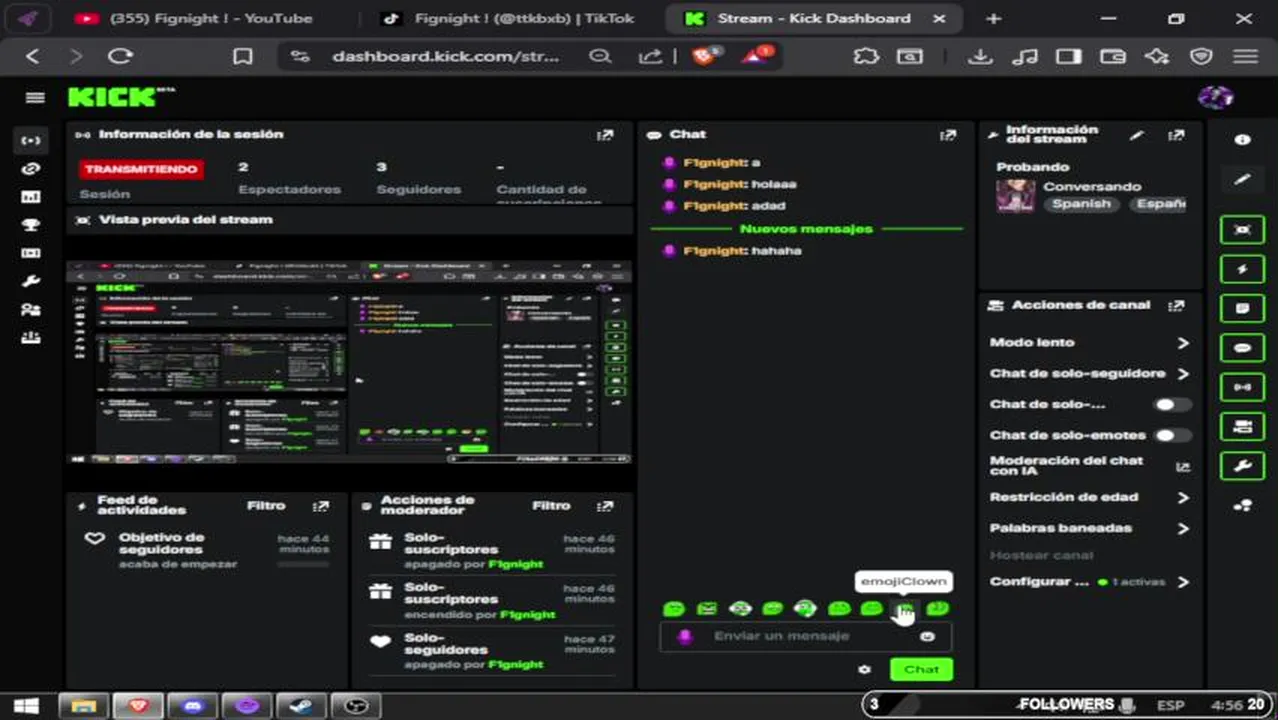The width and height of the screenshot is (1278, 720).
Task: Open the bar chart analytics sidebar icon
Action: (31, 197)
